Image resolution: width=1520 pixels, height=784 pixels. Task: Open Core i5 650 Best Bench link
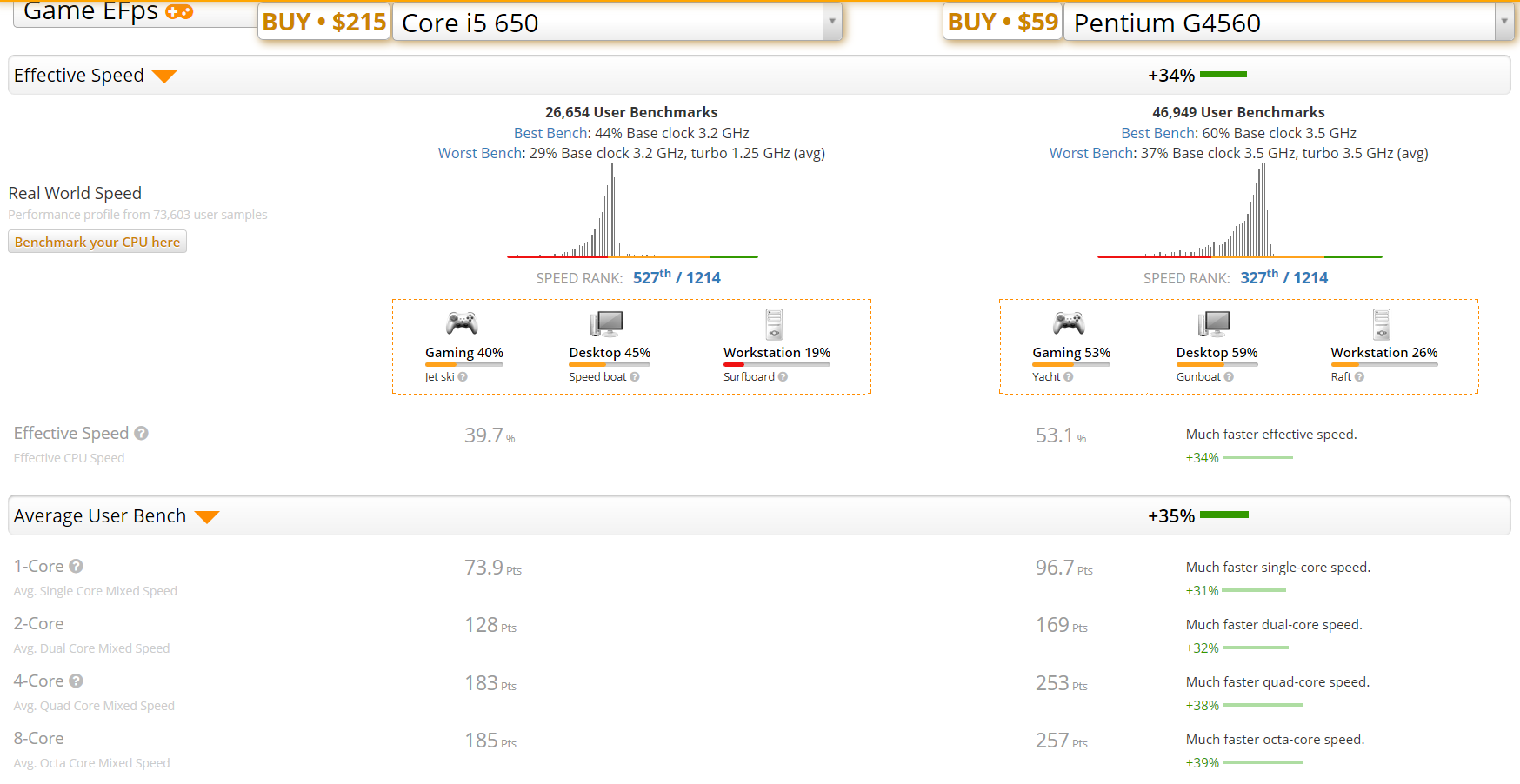point(550,133)
